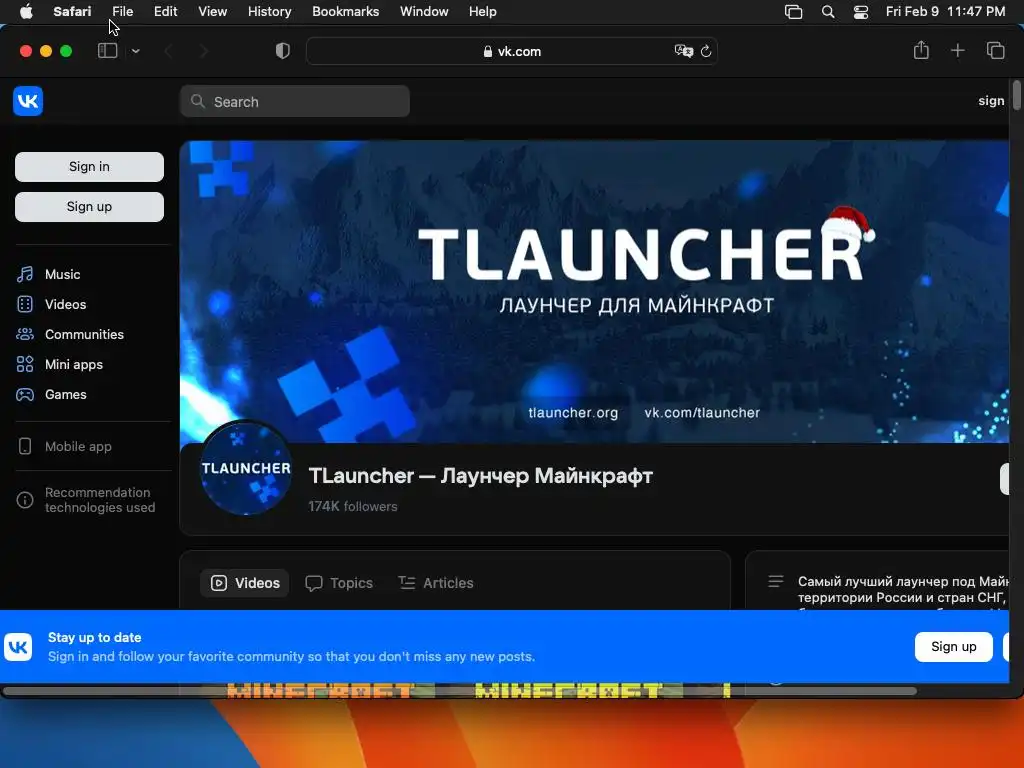The image size is (1024, 768).
Task: Show the tab overview
Action: tap(995, 50)
